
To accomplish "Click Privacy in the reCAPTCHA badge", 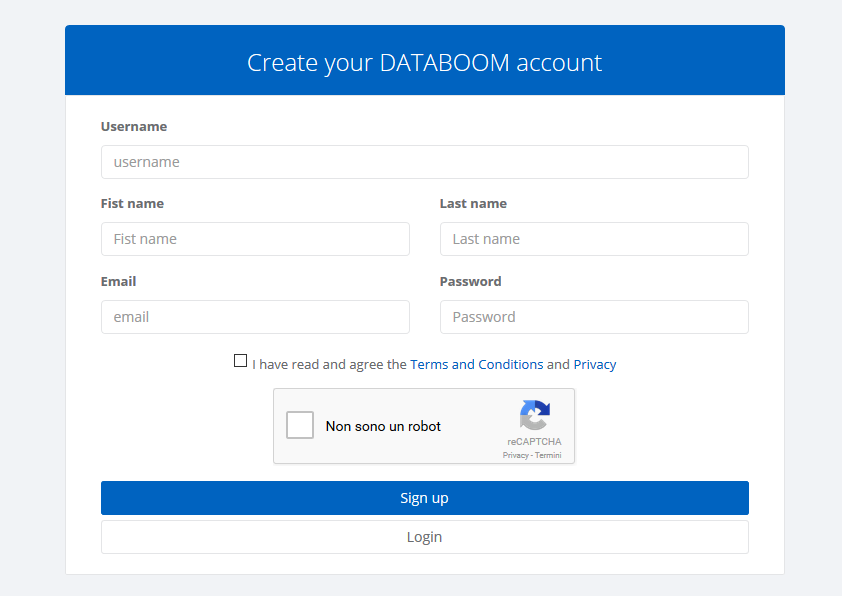I will [516, 455].
